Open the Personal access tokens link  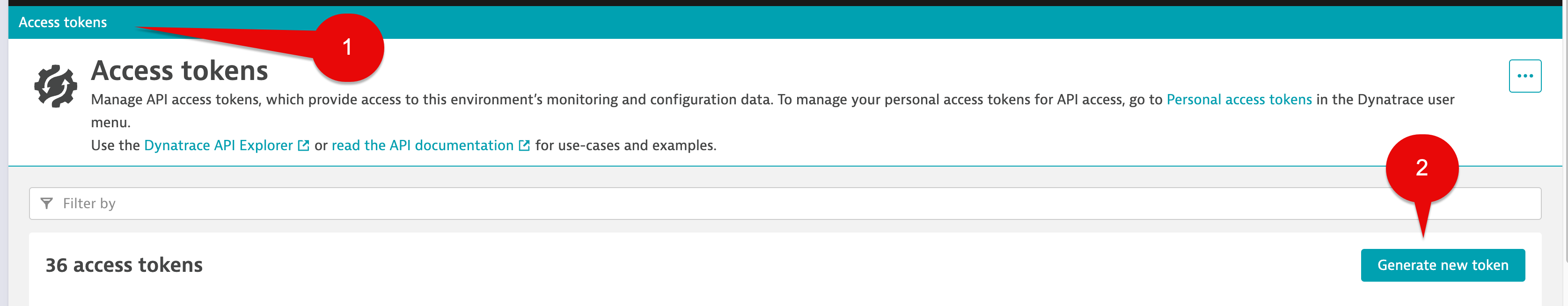1238,99
